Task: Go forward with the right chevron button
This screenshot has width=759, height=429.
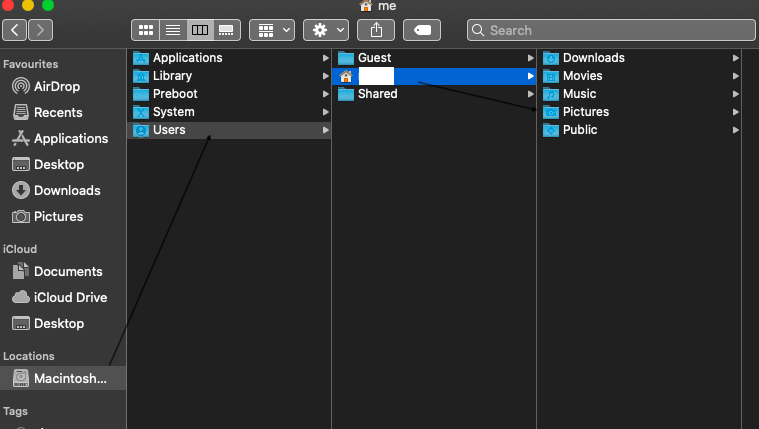Action: 41,30
